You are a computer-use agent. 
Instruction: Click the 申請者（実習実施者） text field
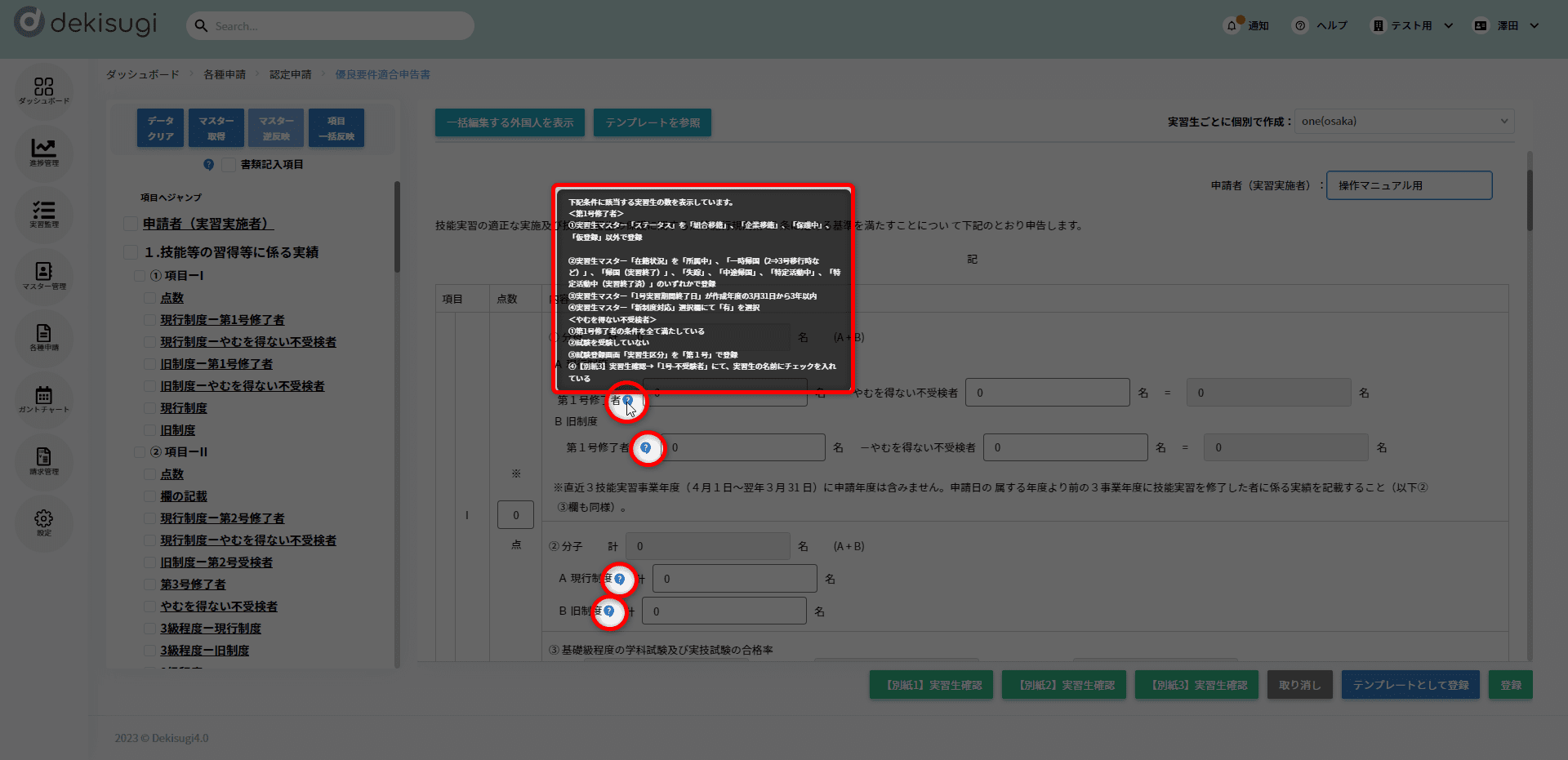[1409, 185]
